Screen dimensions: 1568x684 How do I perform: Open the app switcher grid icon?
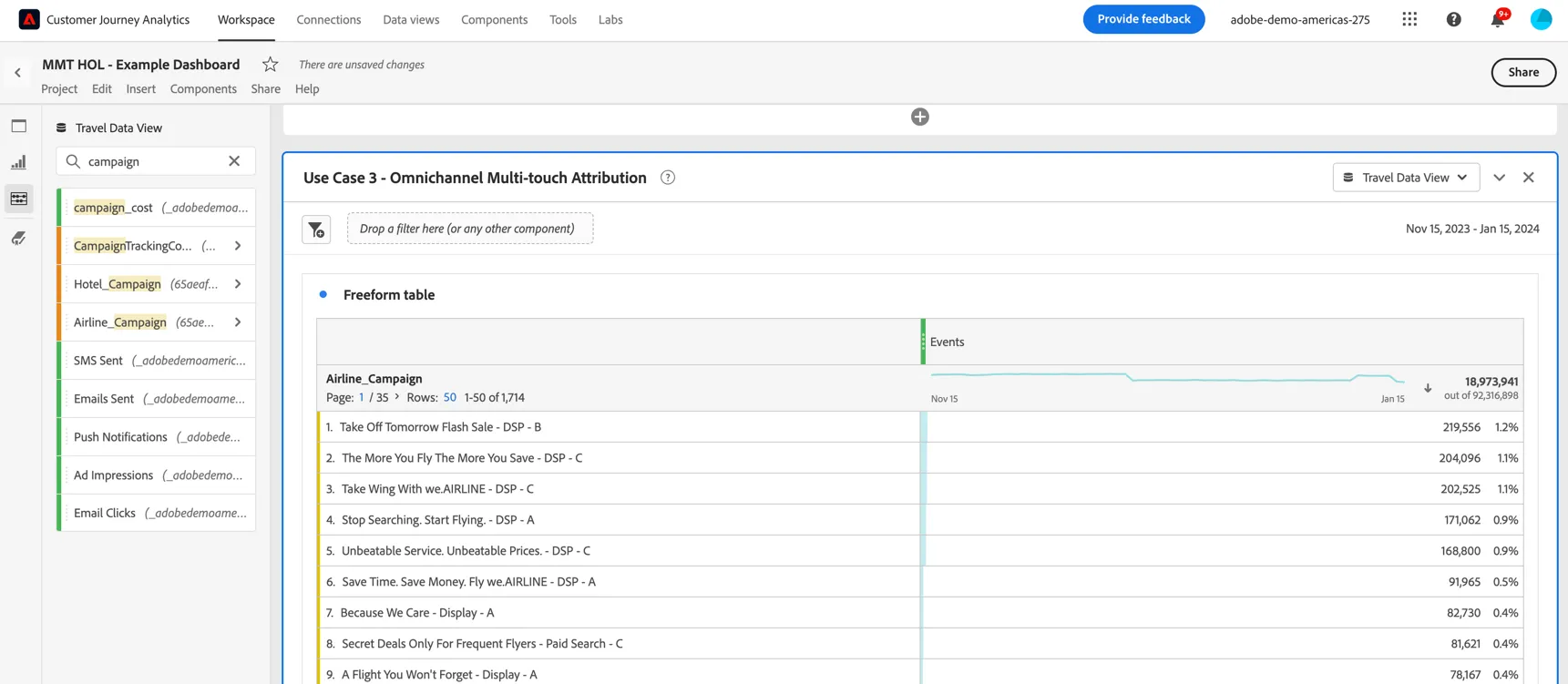tap(1409, 19)
